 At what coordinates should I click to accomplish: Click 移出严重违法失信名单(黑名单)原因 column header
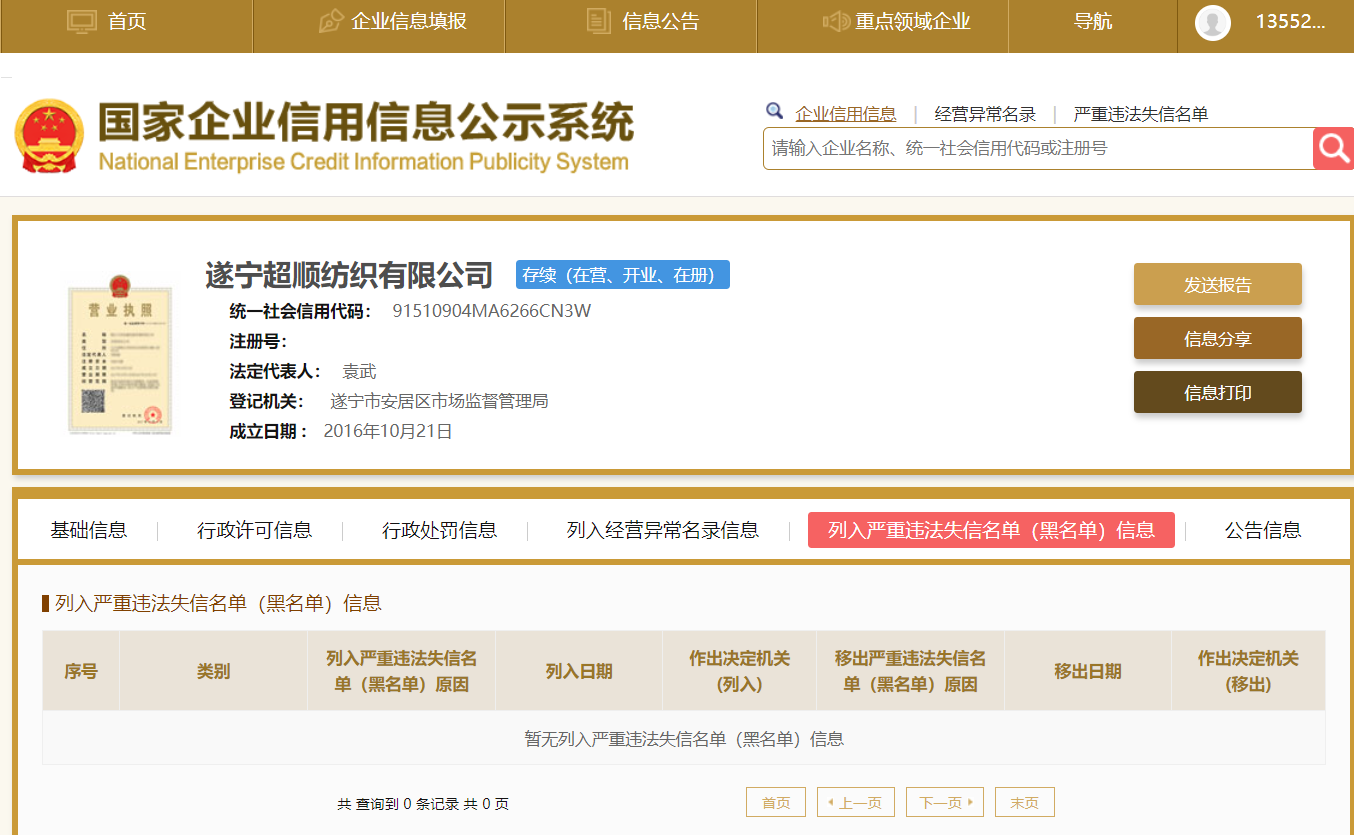pyautogui.click(x=911, y=671)
